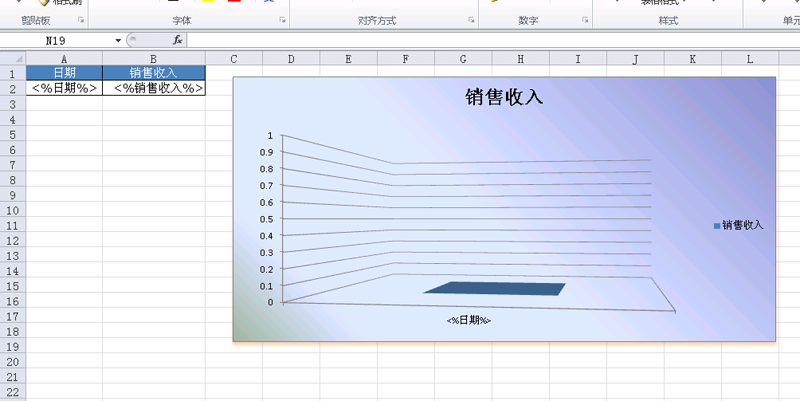Select cell A2 containing <%日期%>
This screenshot has height=401, width=800.
click(x=64, y=88)
